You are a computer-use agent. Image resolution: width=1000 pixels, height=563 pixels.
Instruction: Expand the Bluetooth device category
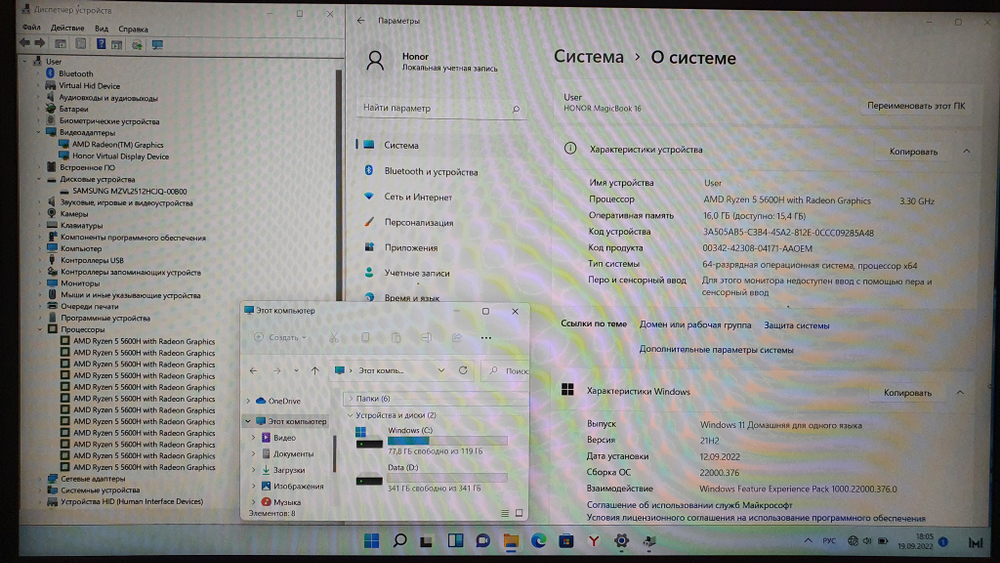click(38, 74)
